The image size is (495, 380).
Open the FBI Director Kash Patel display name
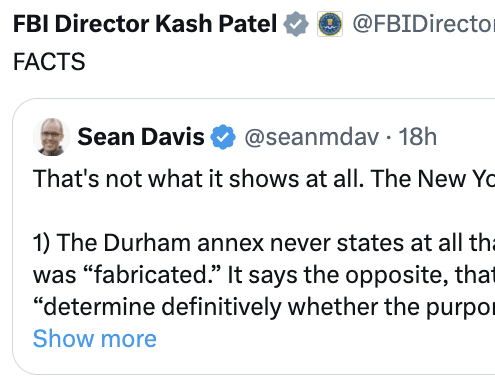coord(145,24)
